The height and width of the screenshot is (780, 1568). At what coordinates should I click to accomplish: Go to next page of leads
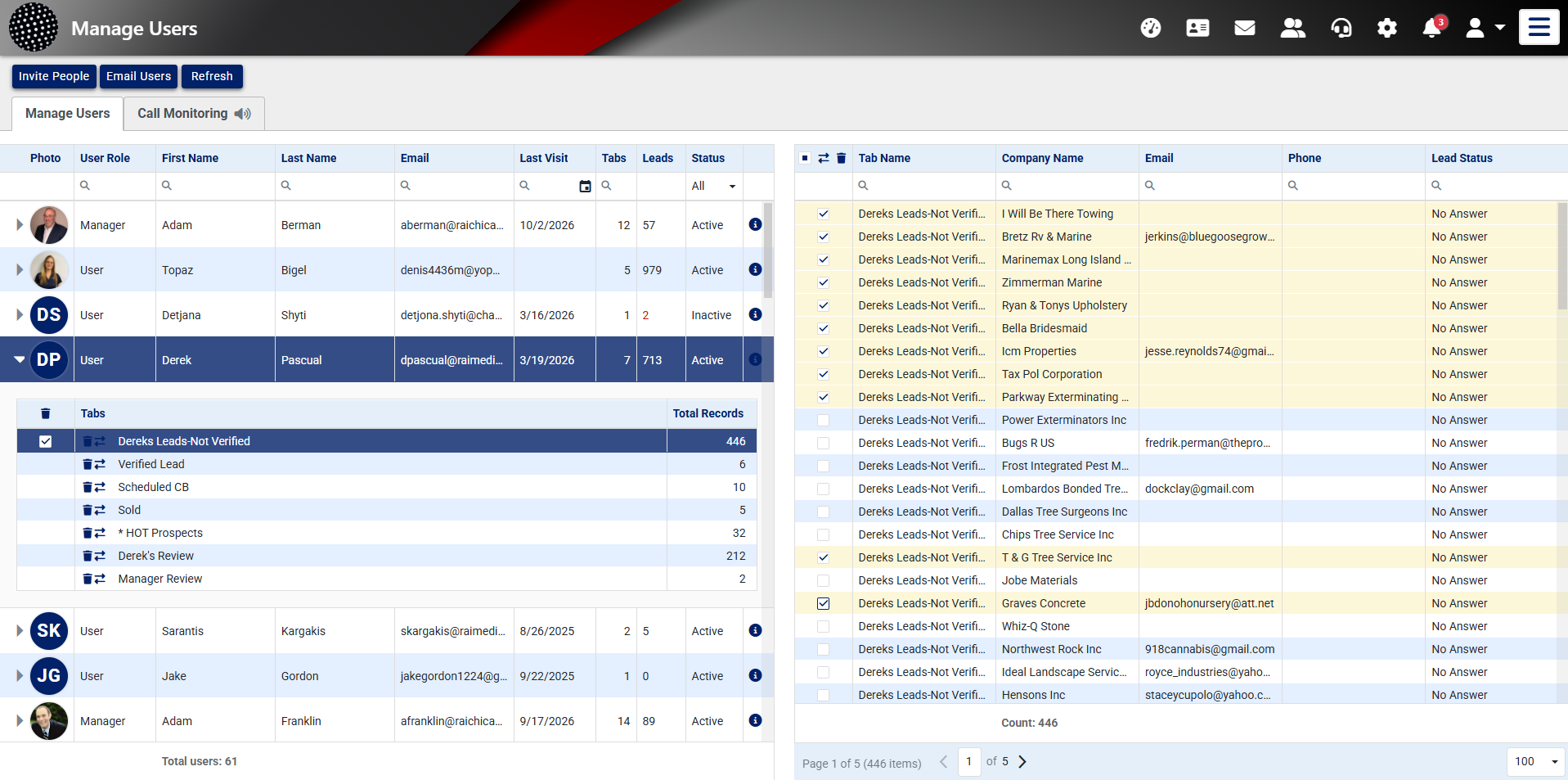tap(1022, 761)
